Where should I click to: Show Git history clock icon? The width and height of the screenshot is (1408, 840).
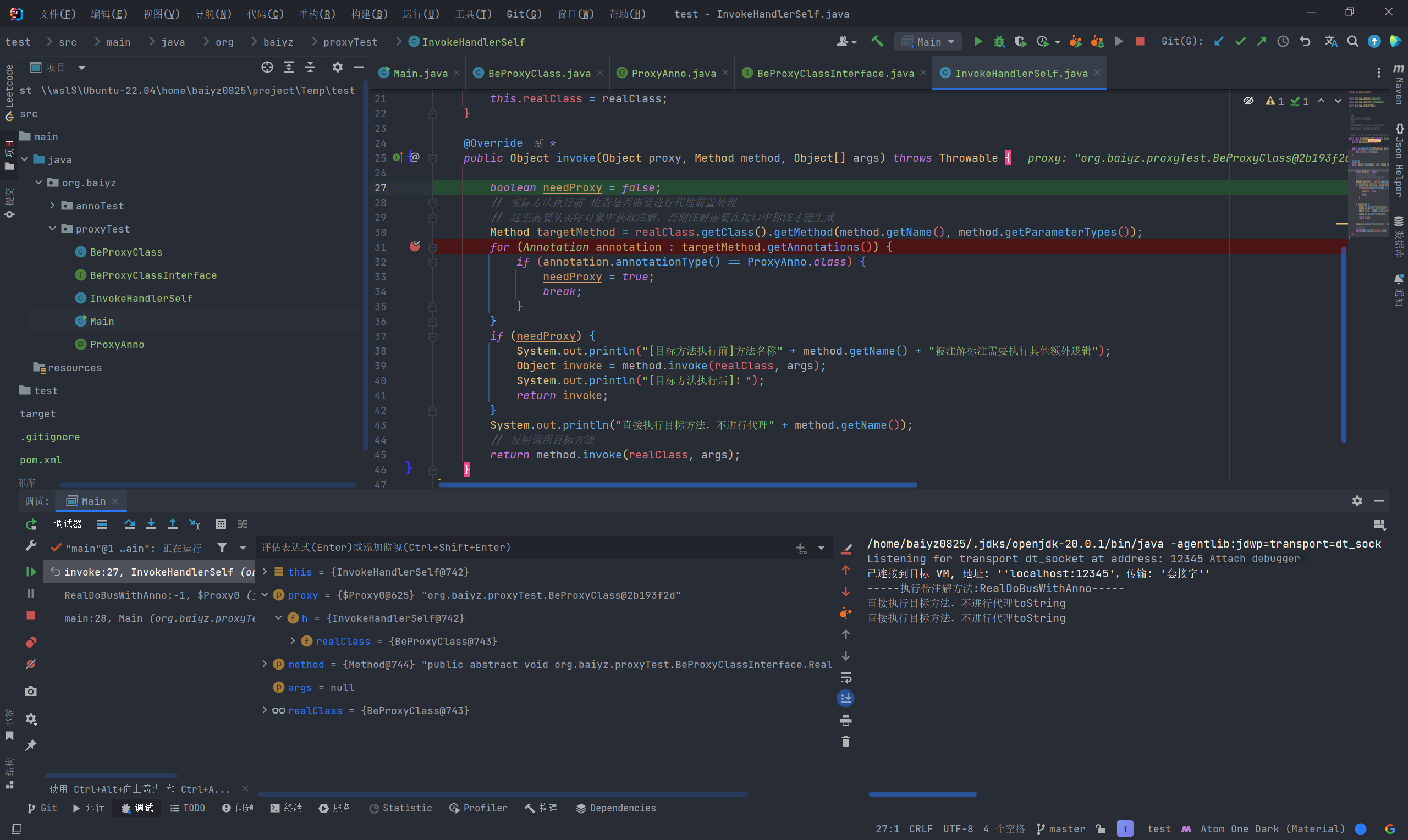pyautogui.click(x=1283, y=41)
